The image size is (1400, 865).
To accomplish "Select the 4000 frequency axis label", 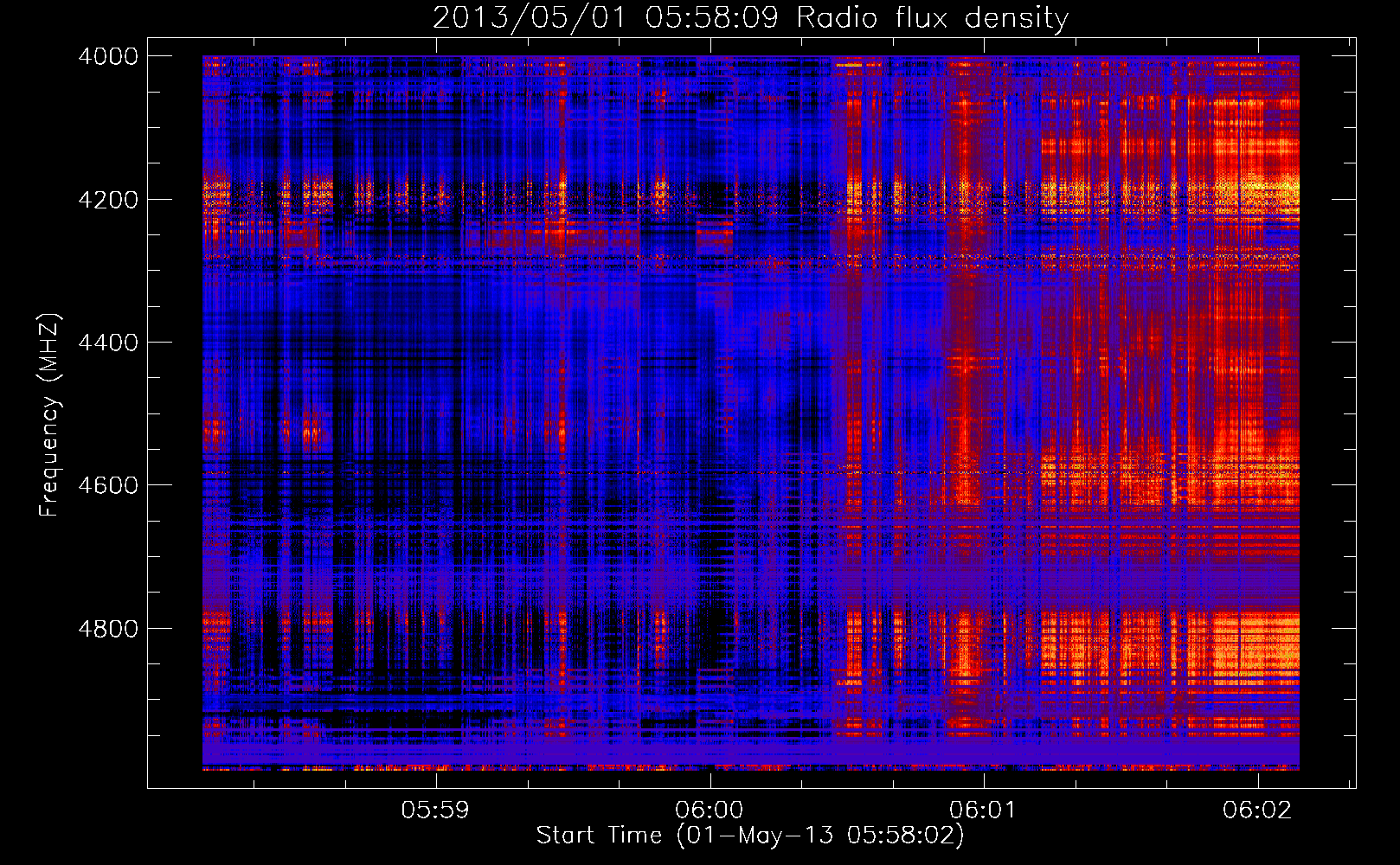I will [108, 56].
